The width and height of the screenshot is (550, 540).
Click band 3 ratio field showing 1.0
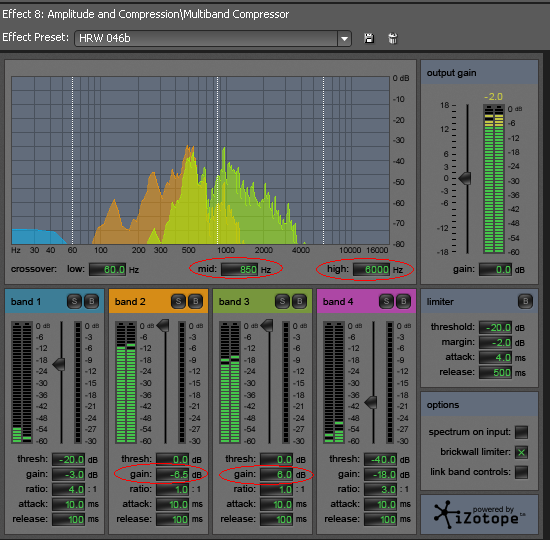coord(276,489)
